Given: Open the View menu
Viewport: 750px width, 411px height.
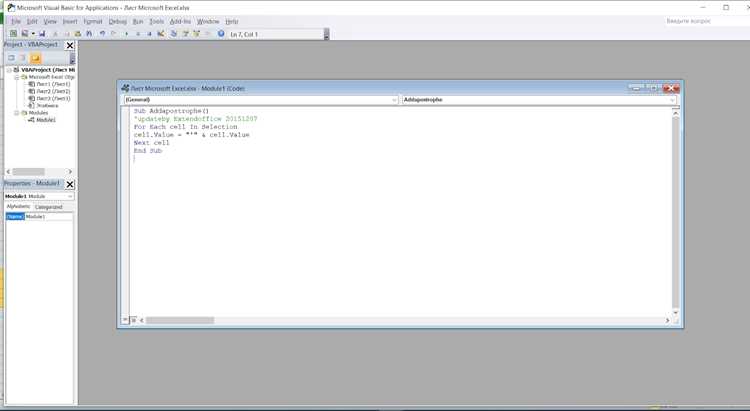Looking at the screenshot, I should 50,22.
